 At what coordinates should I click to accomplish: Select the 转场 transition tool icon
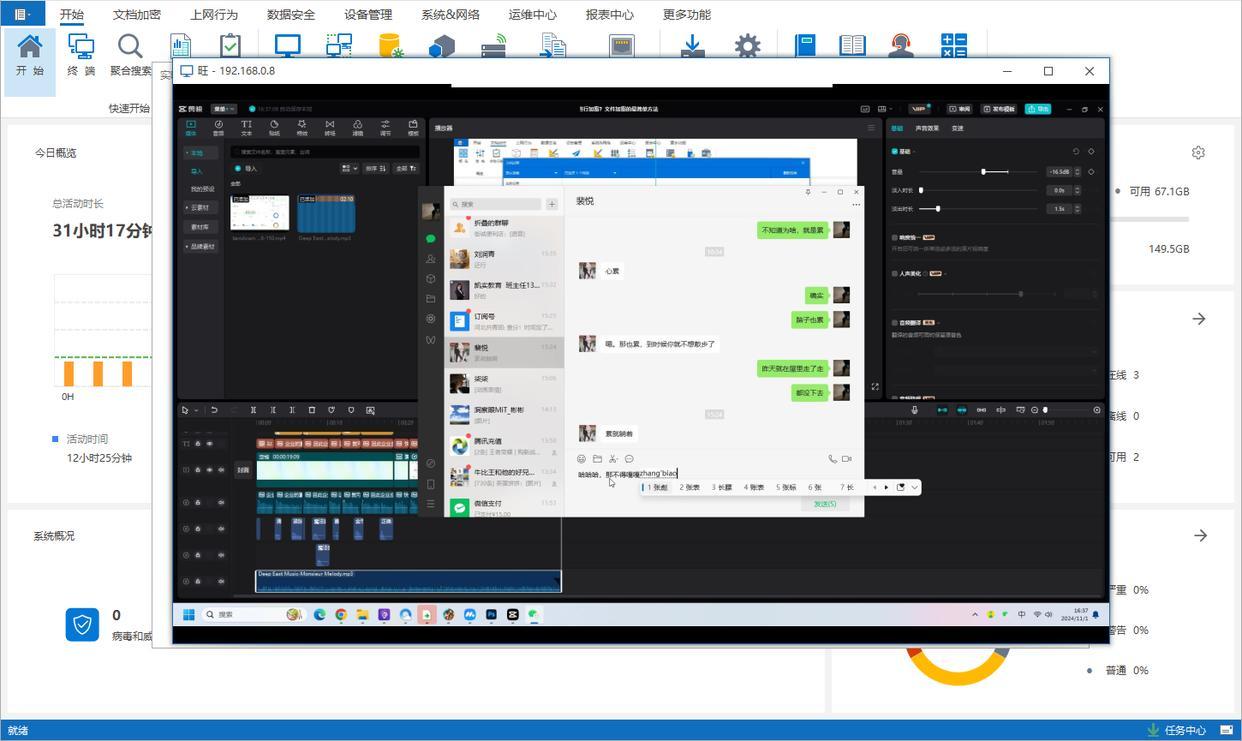tap(329, 127)
